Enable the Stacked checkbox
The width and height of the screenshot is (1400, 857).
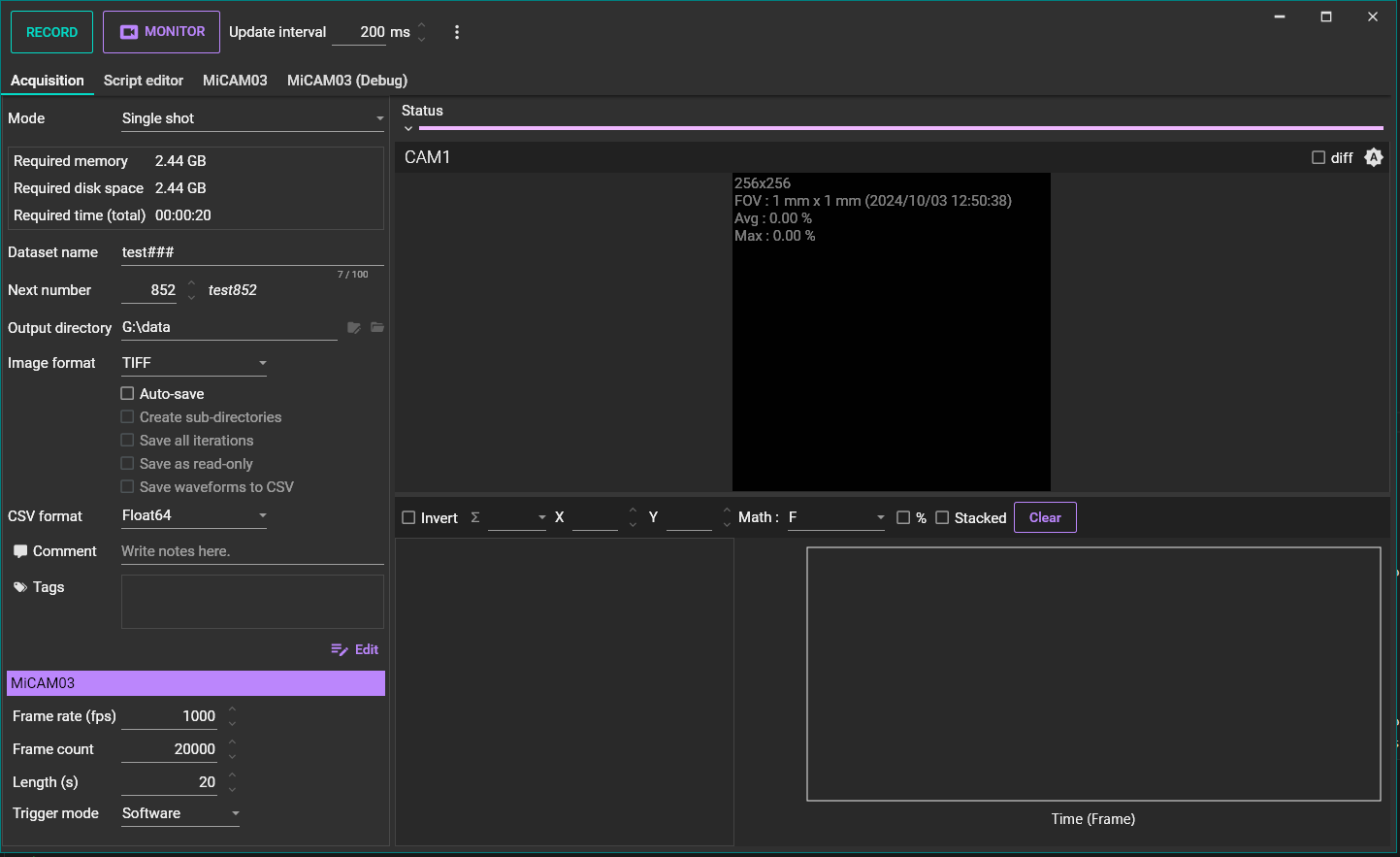point(942,517)
